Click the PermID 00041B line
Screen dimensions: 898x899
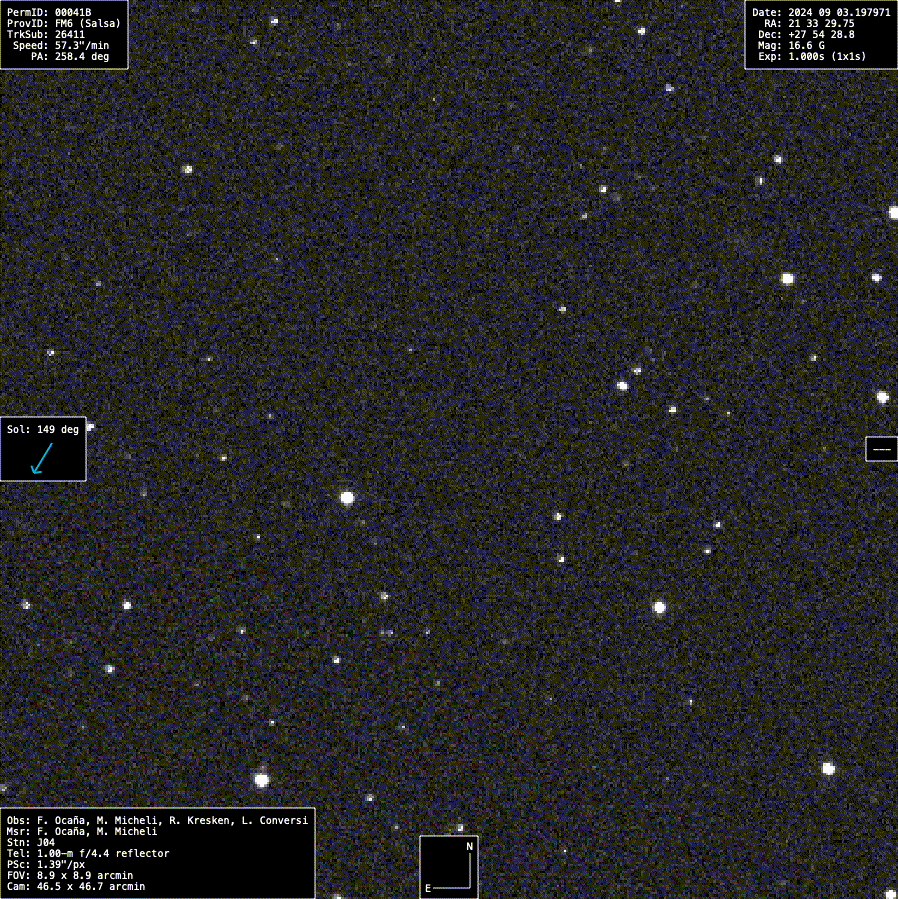coord(49,12)
